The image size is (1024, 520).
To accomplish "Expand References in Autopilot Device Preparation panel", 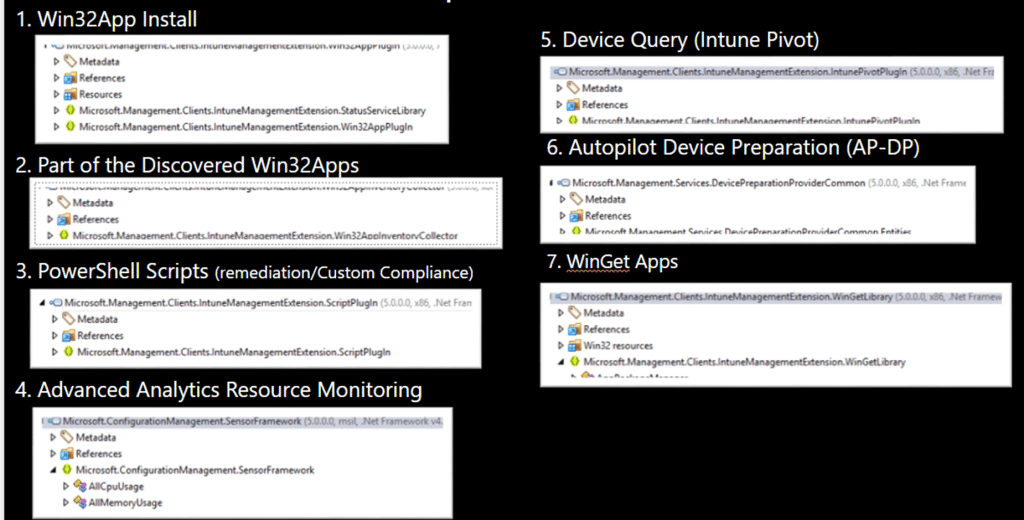I will click(x=562, y=216).
